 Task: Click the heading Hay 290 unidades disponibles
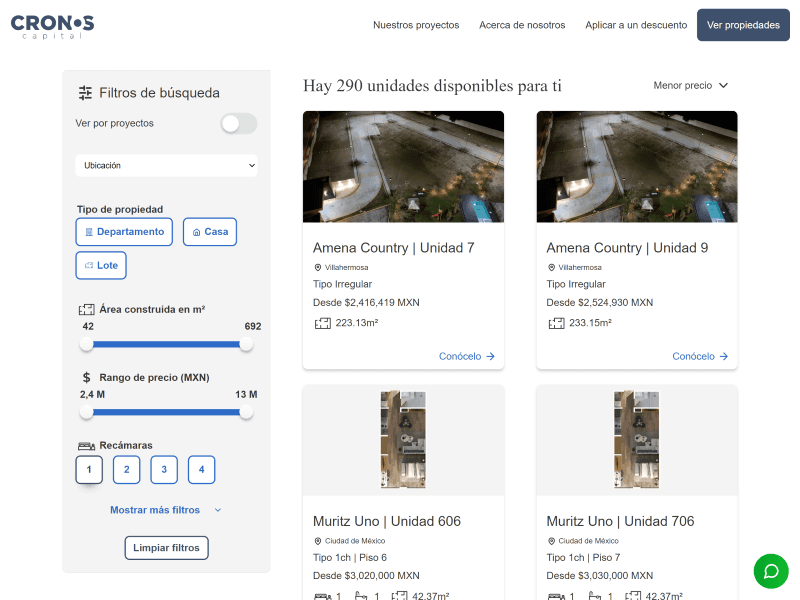(432, 86)
